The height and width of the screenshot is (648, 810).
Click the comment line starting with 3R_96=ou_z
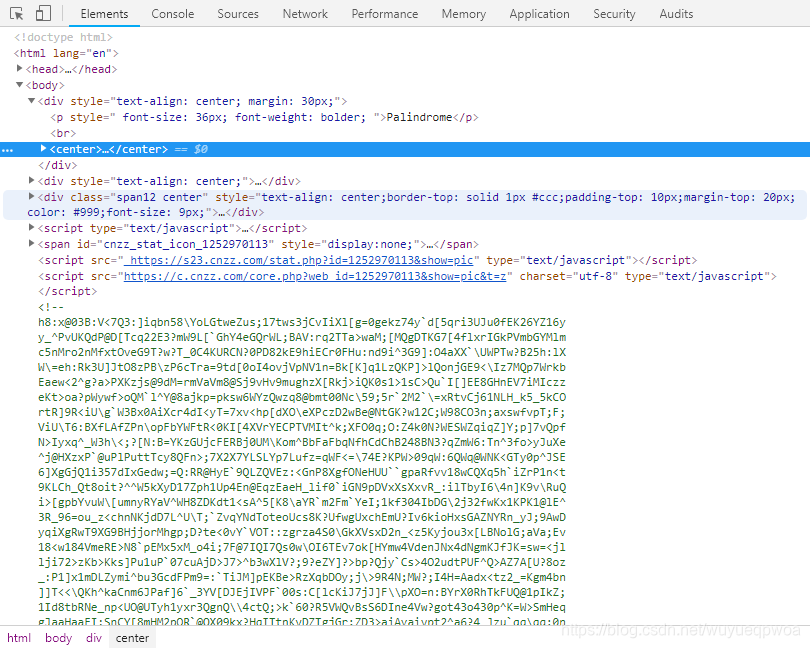tap(302, 517)
